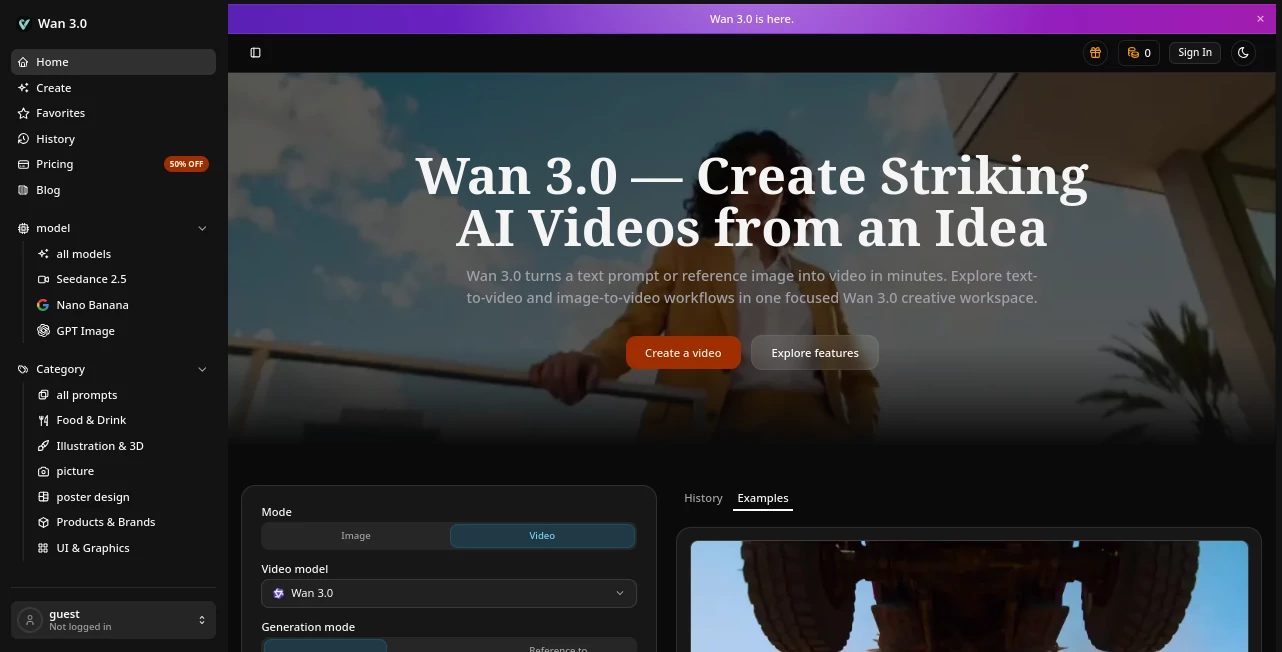Click the all prompts sparkle icon

point(43,395)
